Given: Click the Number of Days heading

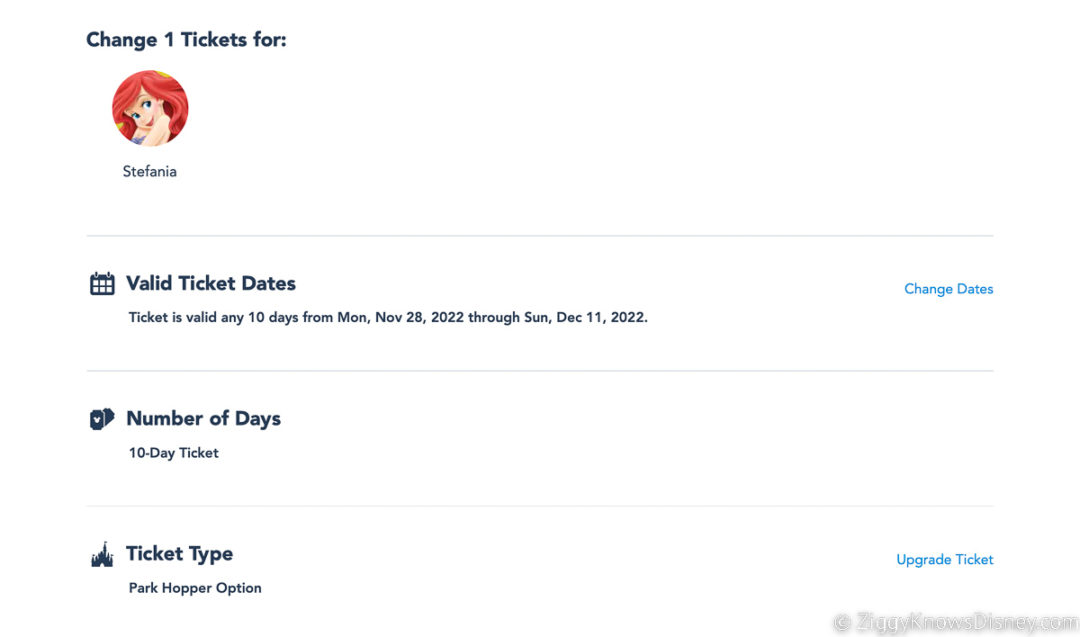Looking at the screenshot, I should 203,419.
